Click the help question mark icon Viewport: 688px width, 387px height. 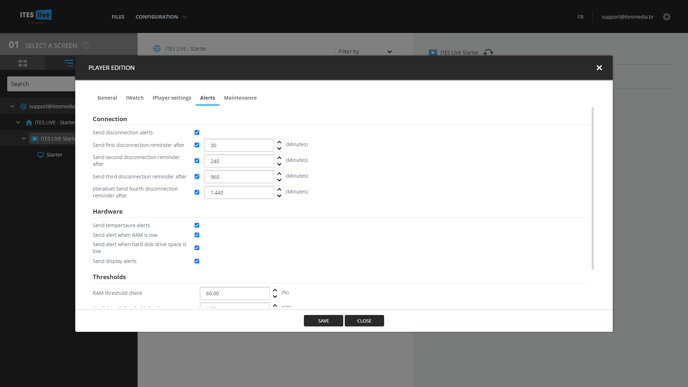coord(86,45)
